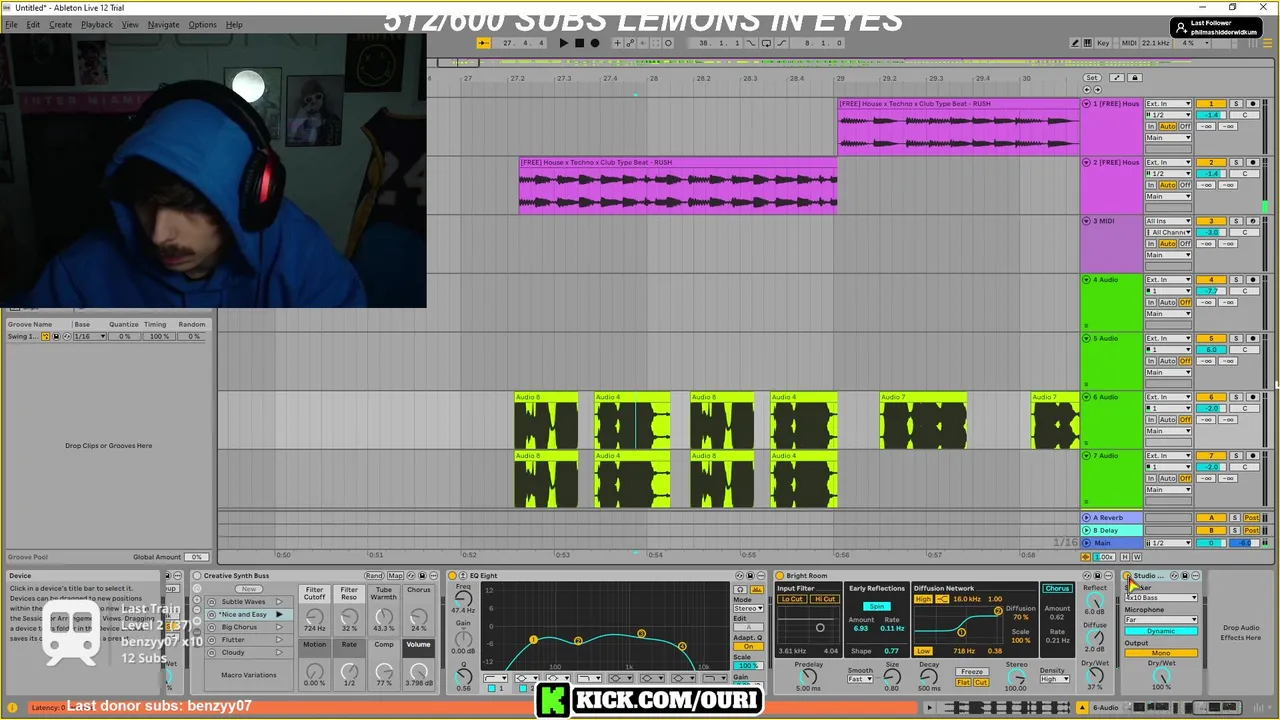The height and width of the screenshot is (720, 1280).
Task: Toggle track 1 activator button
Action: pos(1211,104)
